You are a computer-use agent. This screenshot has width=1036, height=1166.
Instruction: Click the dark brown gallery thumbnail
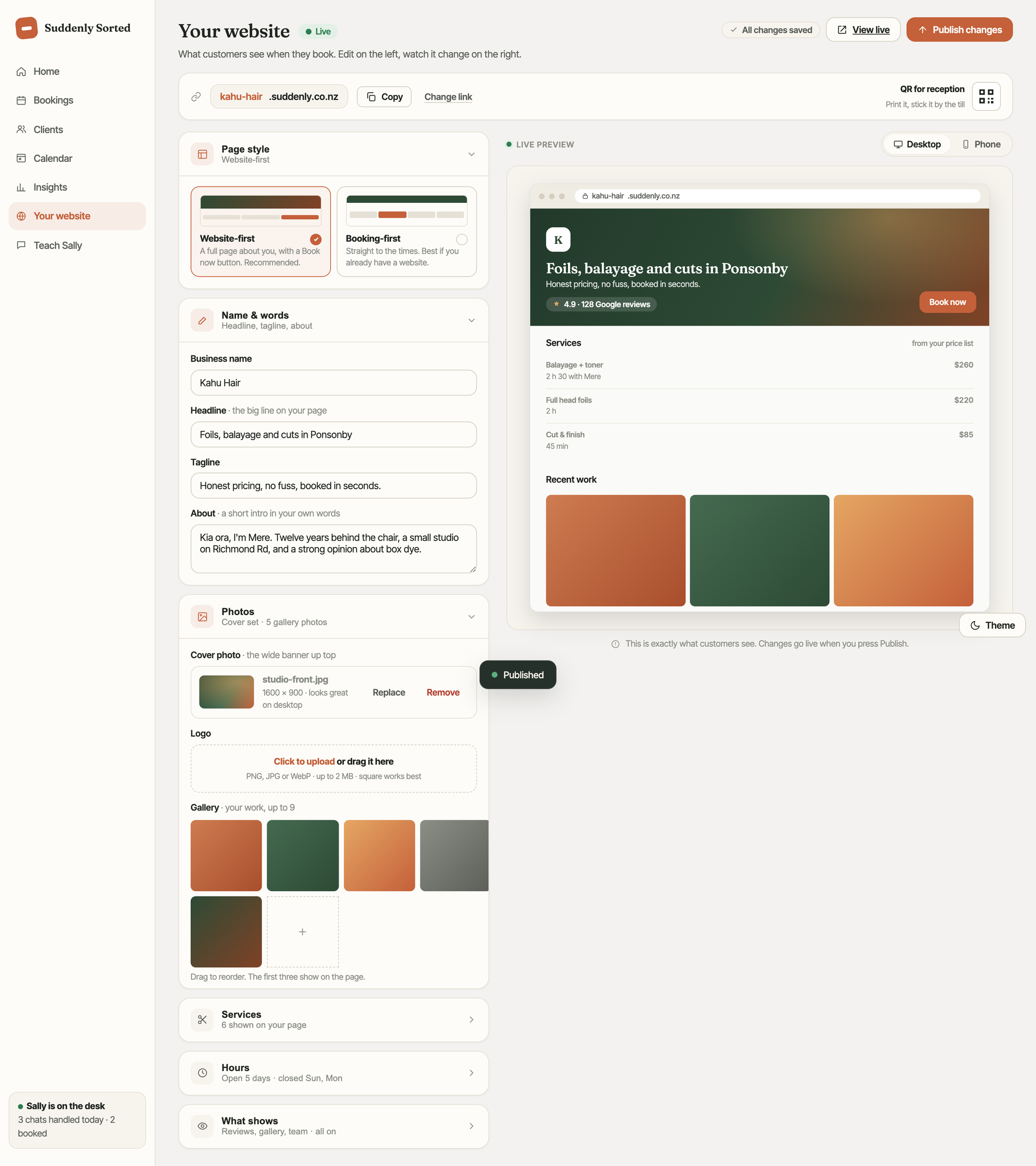tap(226, 931)
